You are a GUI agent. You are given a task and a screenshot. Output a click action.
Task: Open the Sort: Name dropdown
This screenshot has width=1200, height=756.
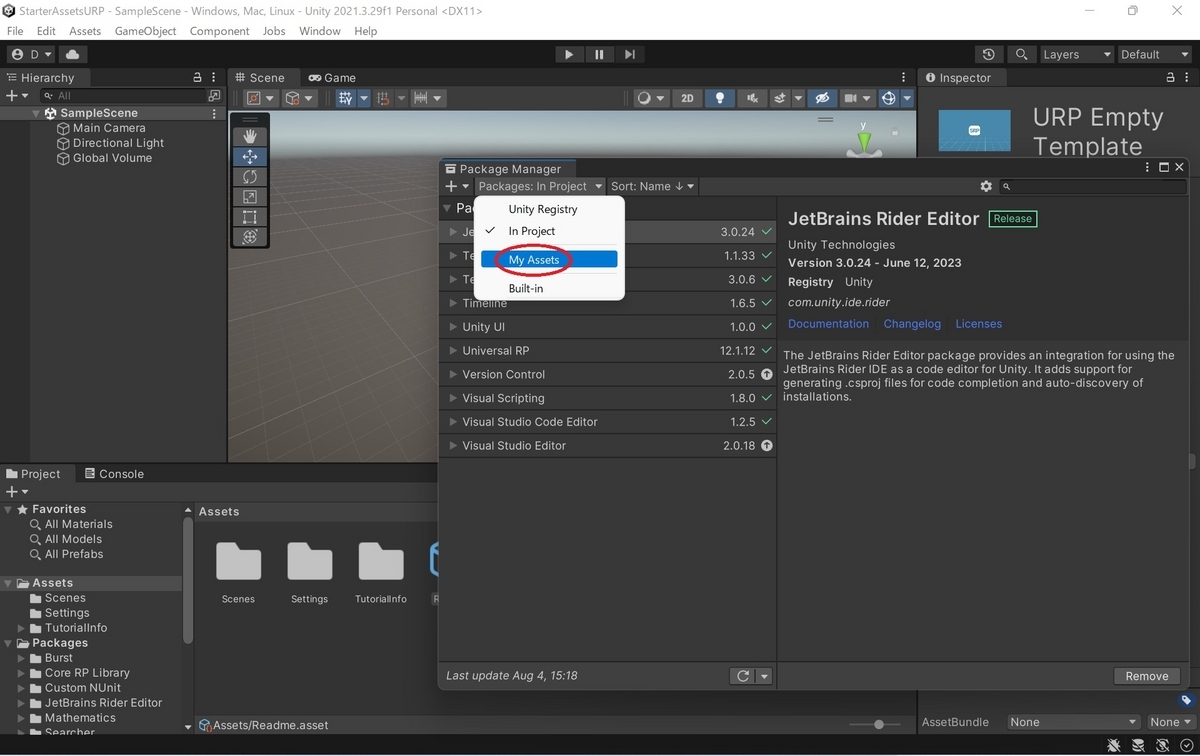[x=652, y=186]
